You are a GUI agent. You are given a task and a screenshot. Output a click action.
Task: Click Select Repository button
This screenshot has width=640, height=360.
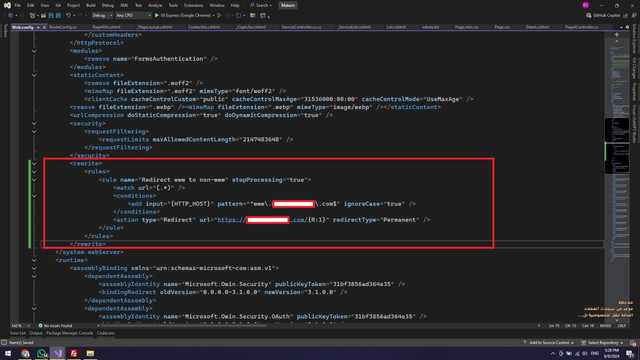point(602,343)
